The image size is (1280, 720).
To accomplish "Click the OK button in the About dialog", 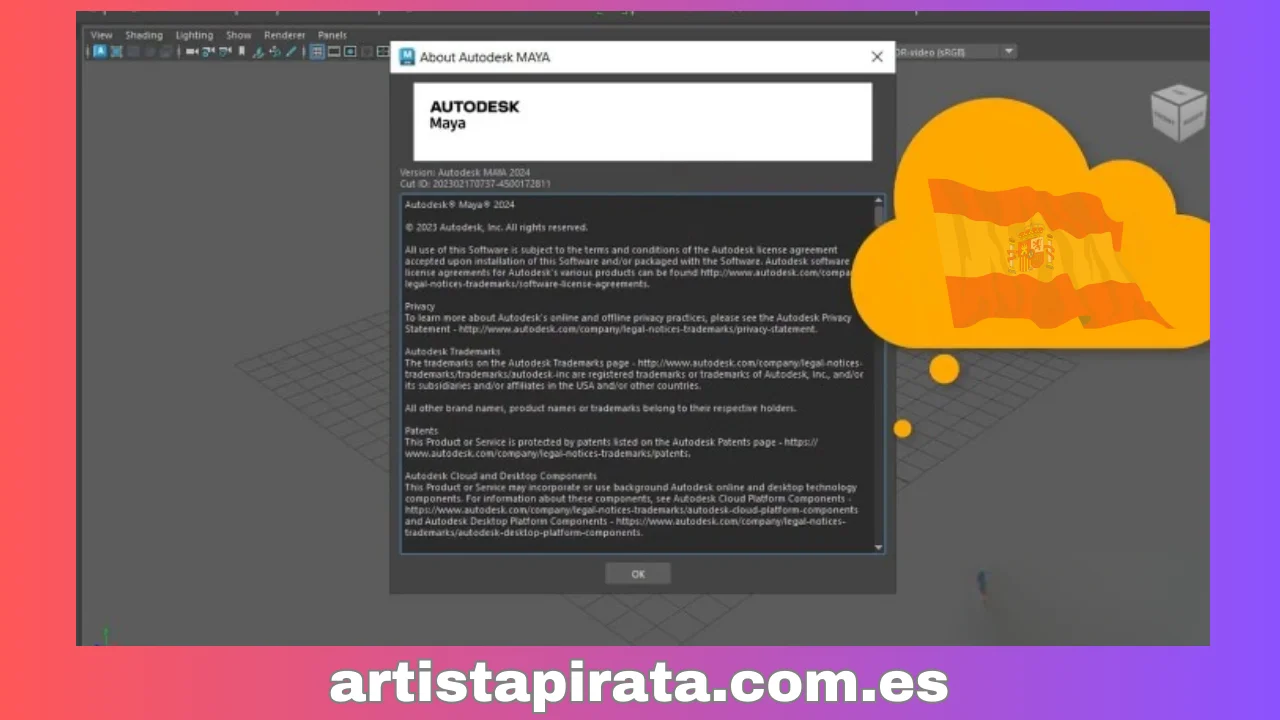I will (638, 573).
